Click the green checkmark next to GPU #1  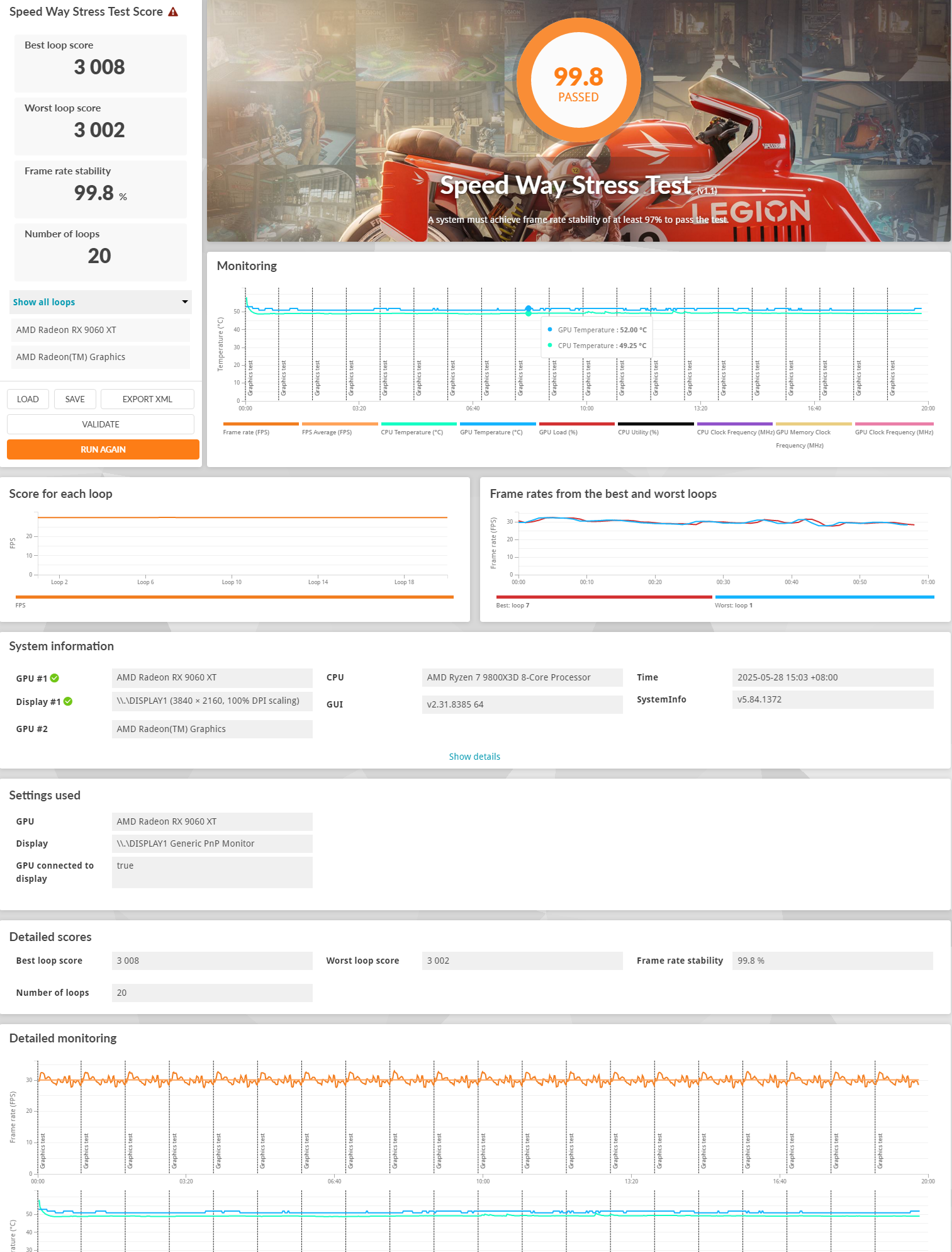coord(55,678)
